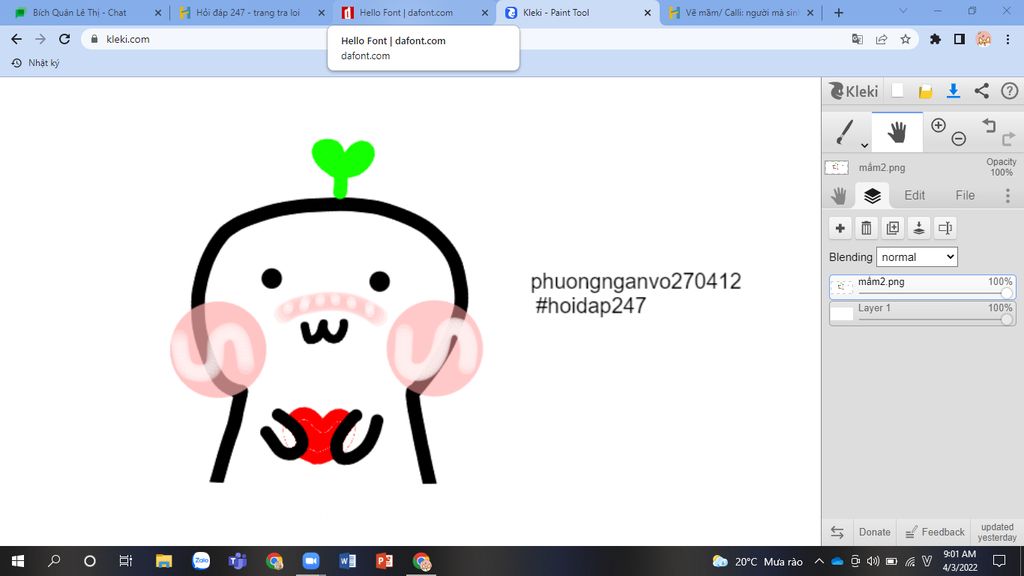The height and width of the screenshot is (576, 1024).
Task: Delete the selected layer with trash icon
Action: click(x=866, y=228)
